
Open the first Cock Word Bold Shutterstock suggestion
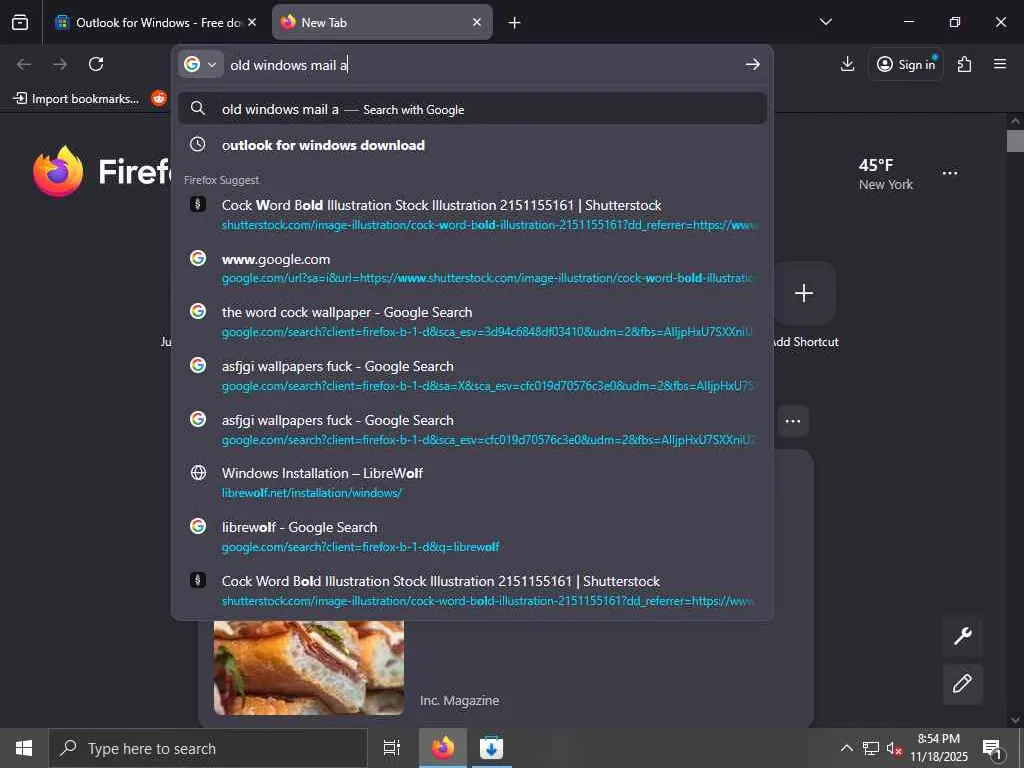472,214
